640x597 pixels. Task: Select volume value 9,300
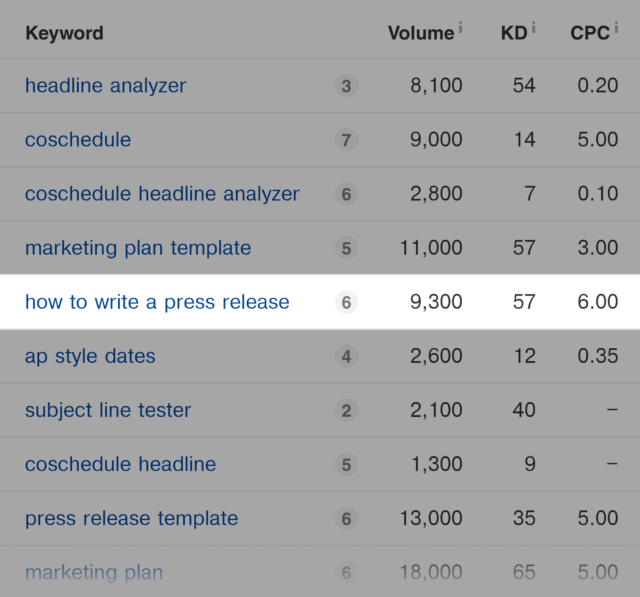pos(436,302)
